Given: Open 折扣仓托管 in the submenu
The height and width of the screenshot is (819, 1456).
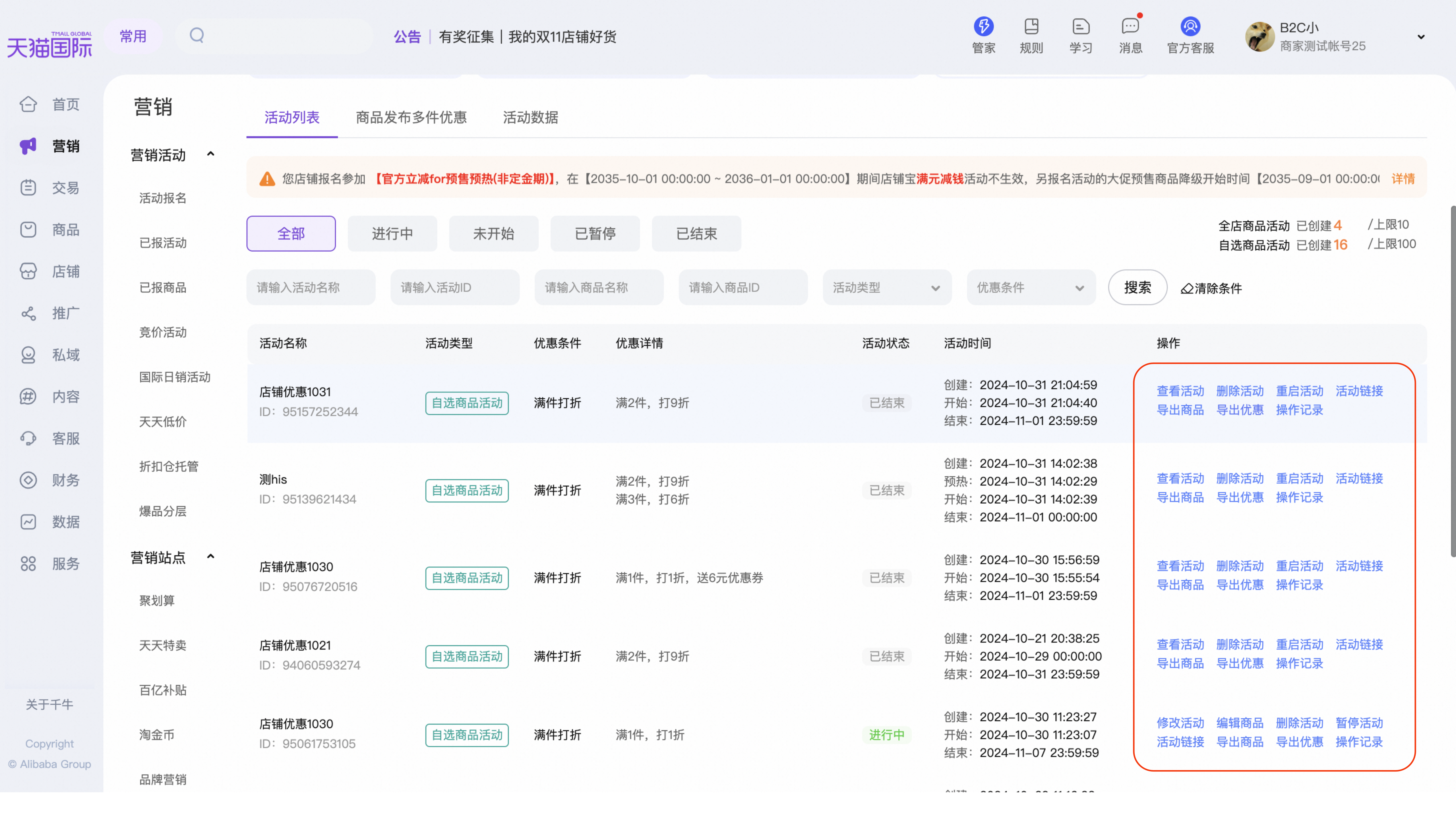Looking at the screenshot, I should click(169, 466).
